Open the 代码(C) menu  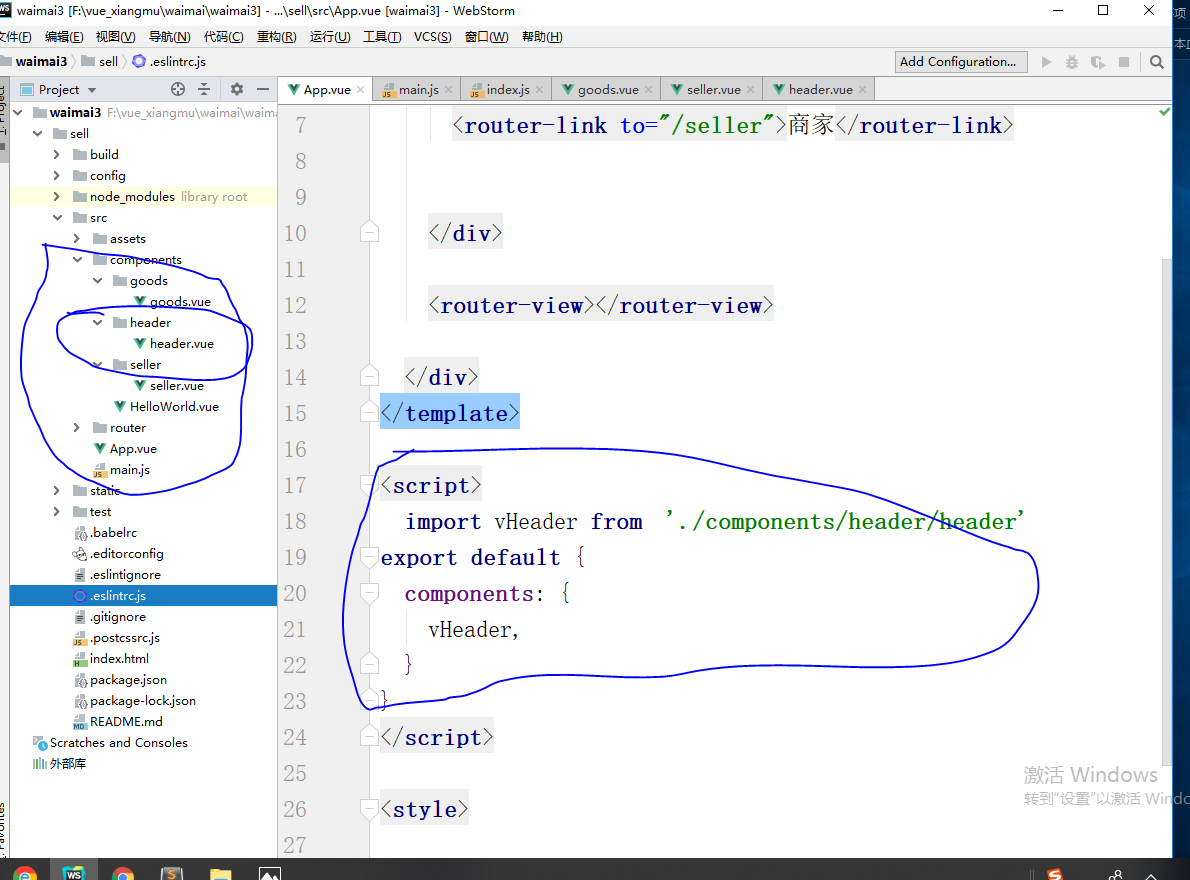(223, 36)
